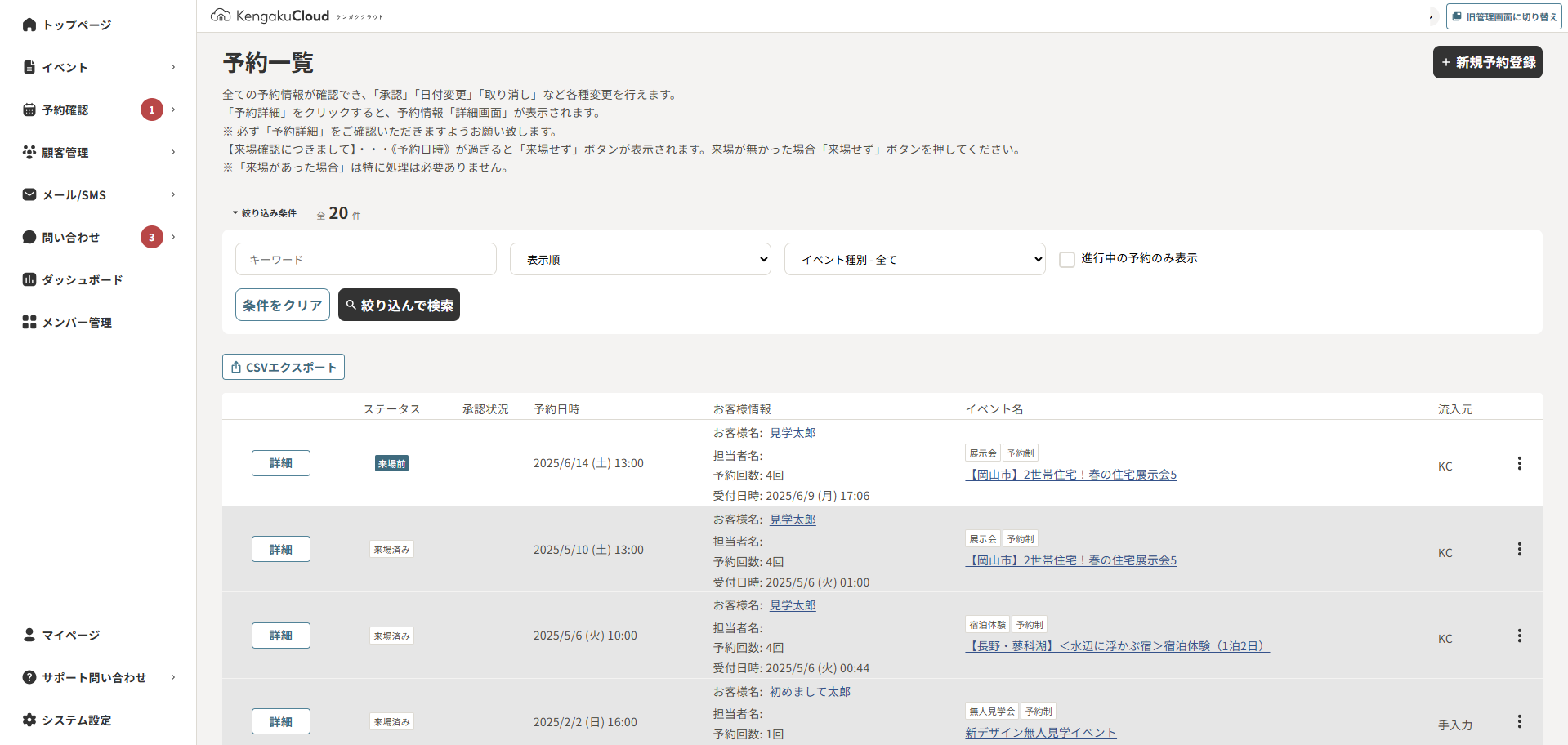Click the KengakuCloud cloud logo

[x=221, y=15]
